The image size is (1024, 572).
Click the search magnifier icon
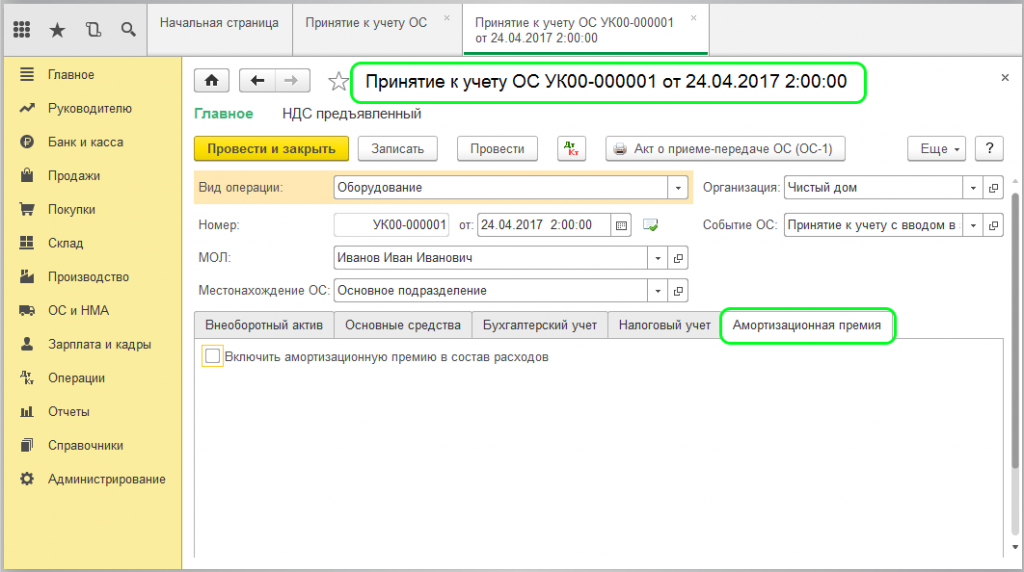pyautogui.click(x=128, y=30)
